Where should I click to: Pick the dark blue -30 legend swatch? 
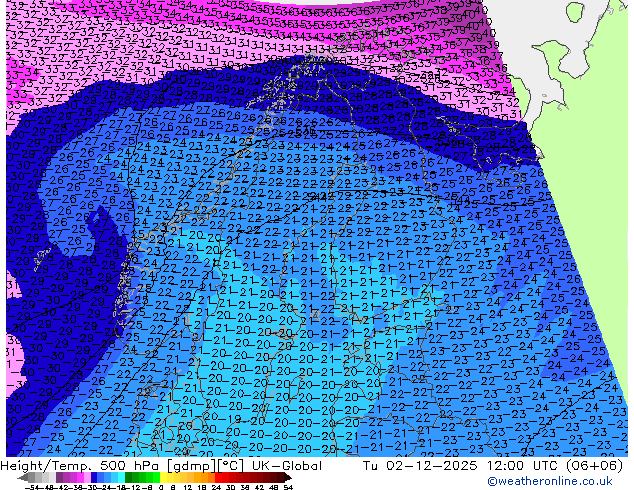[x=94, y=478]
